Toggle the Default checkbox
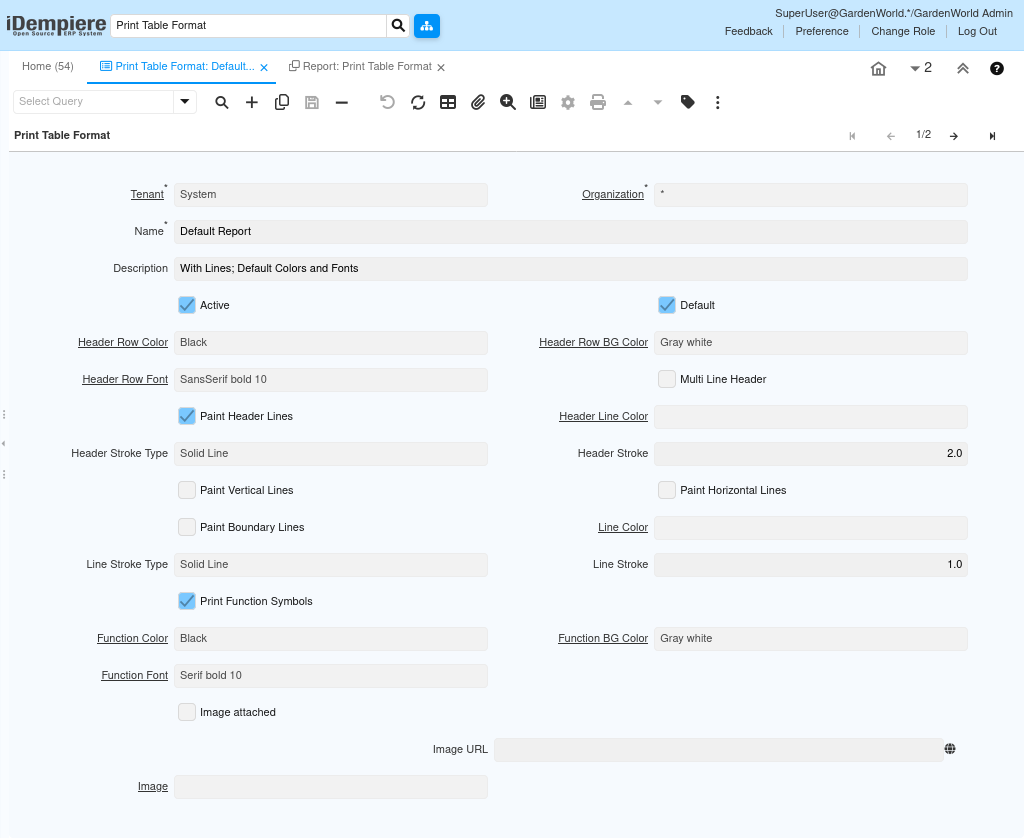 click(667, 305)
